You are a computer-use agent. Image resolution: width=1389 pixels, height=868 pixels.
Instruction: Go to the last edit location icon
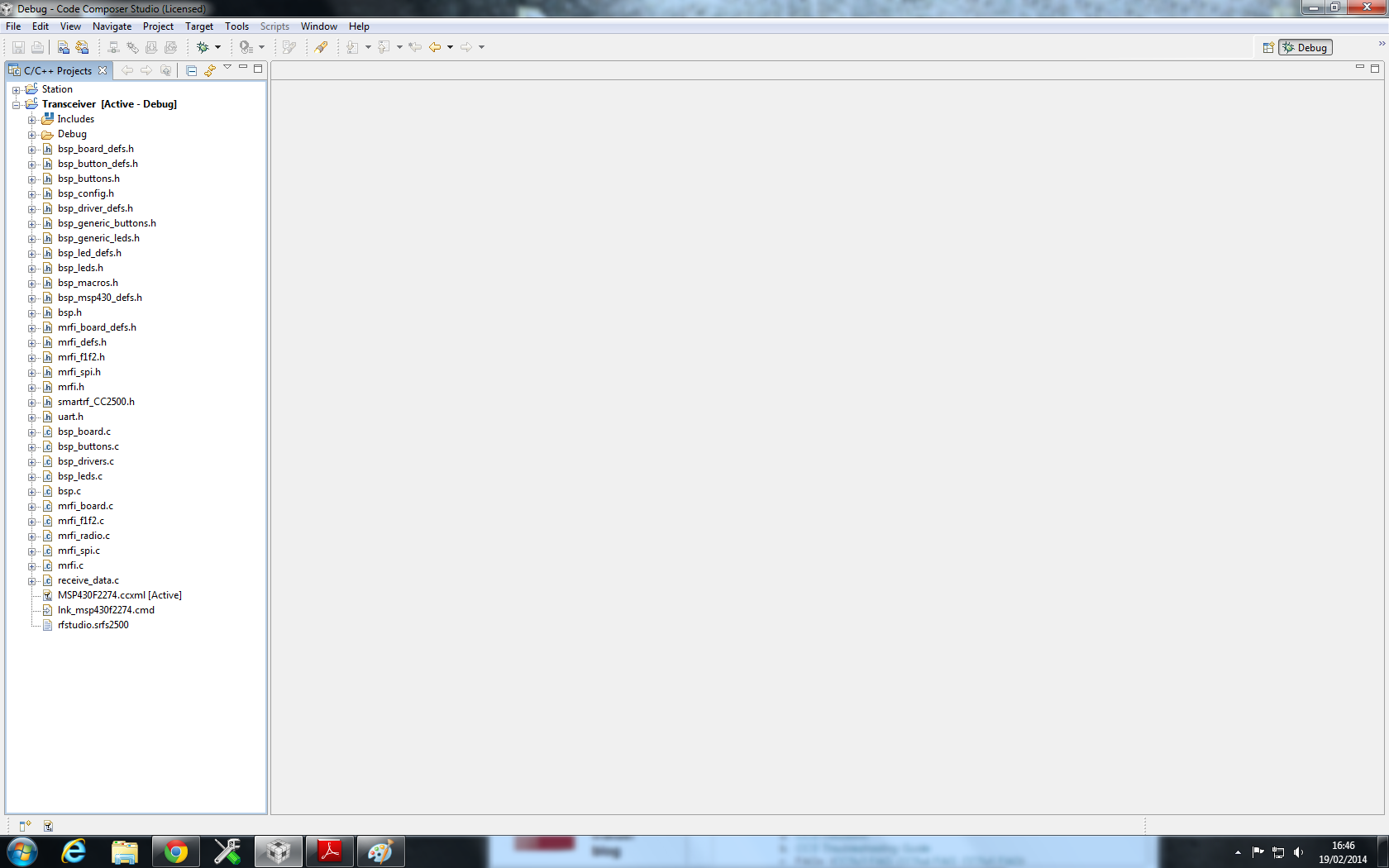(415, 47)
